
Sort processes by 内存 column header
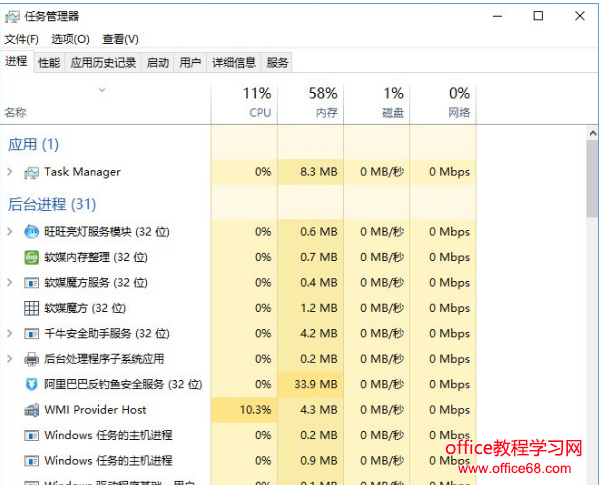324,103
